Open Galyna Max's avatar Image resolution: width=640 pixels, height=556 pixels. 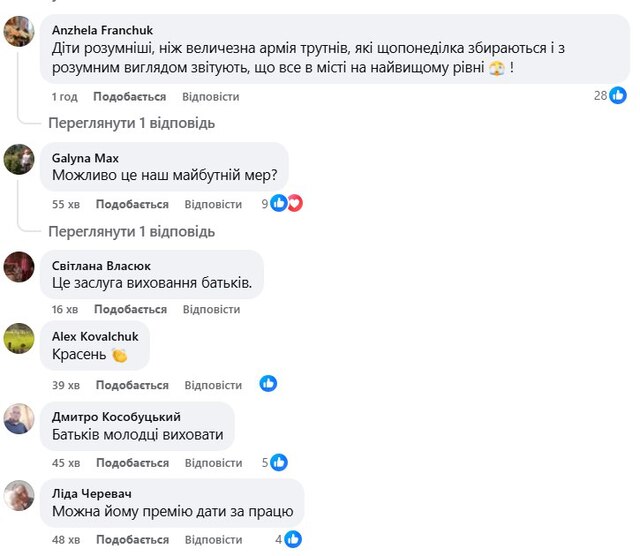(20, 159)
